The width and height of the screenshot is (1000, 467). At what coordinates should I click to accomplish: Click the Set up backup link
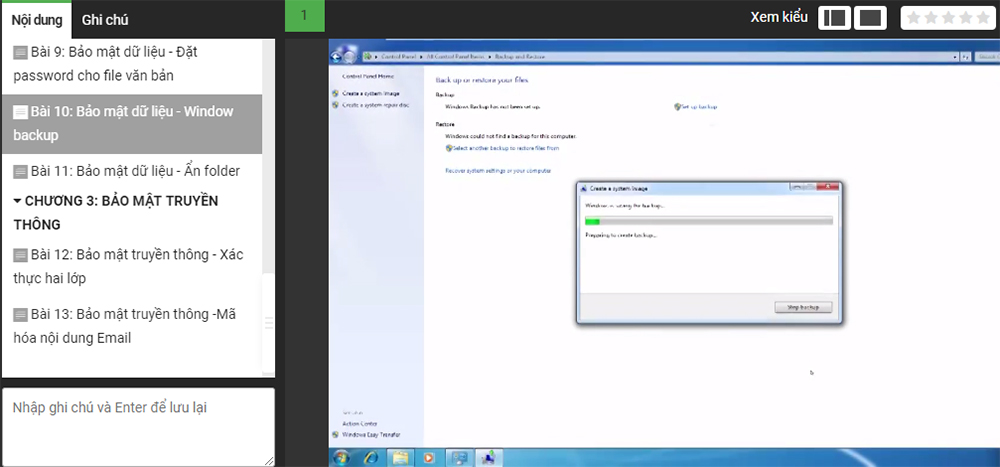click(x=699, y=106)
